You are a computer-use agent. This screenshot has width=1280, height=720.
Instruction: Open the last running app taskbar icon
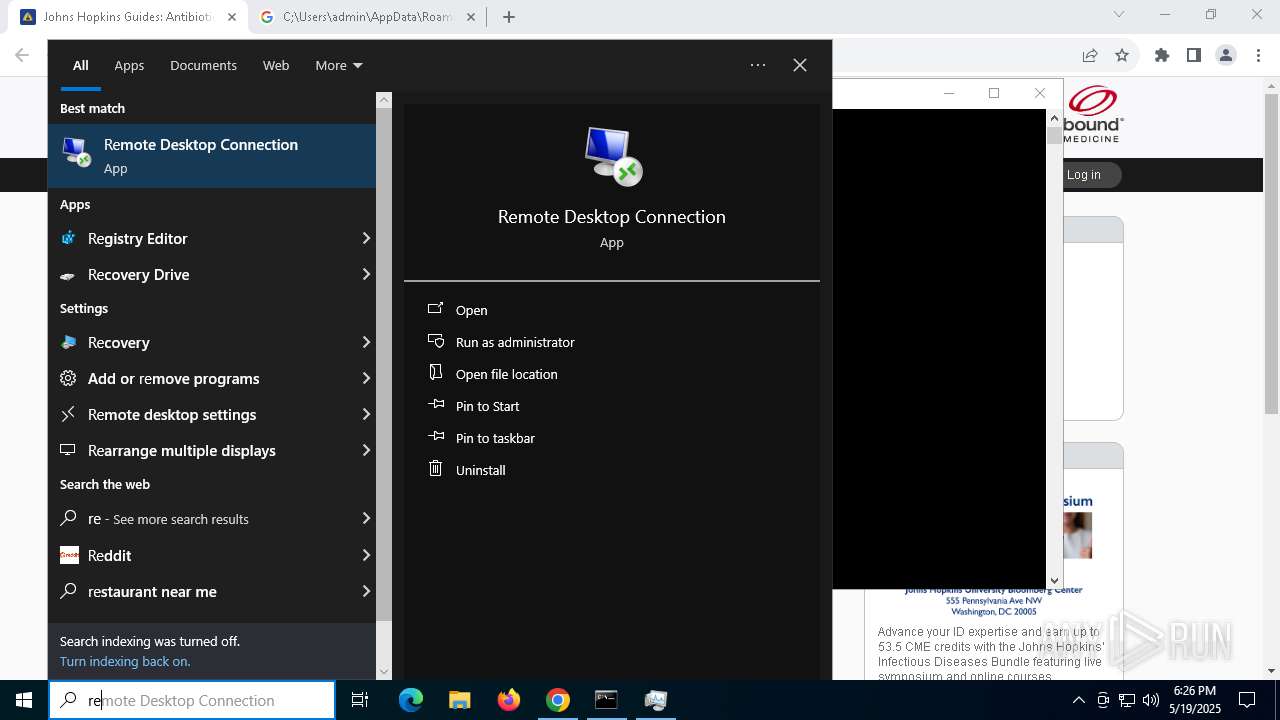point(656,700)
